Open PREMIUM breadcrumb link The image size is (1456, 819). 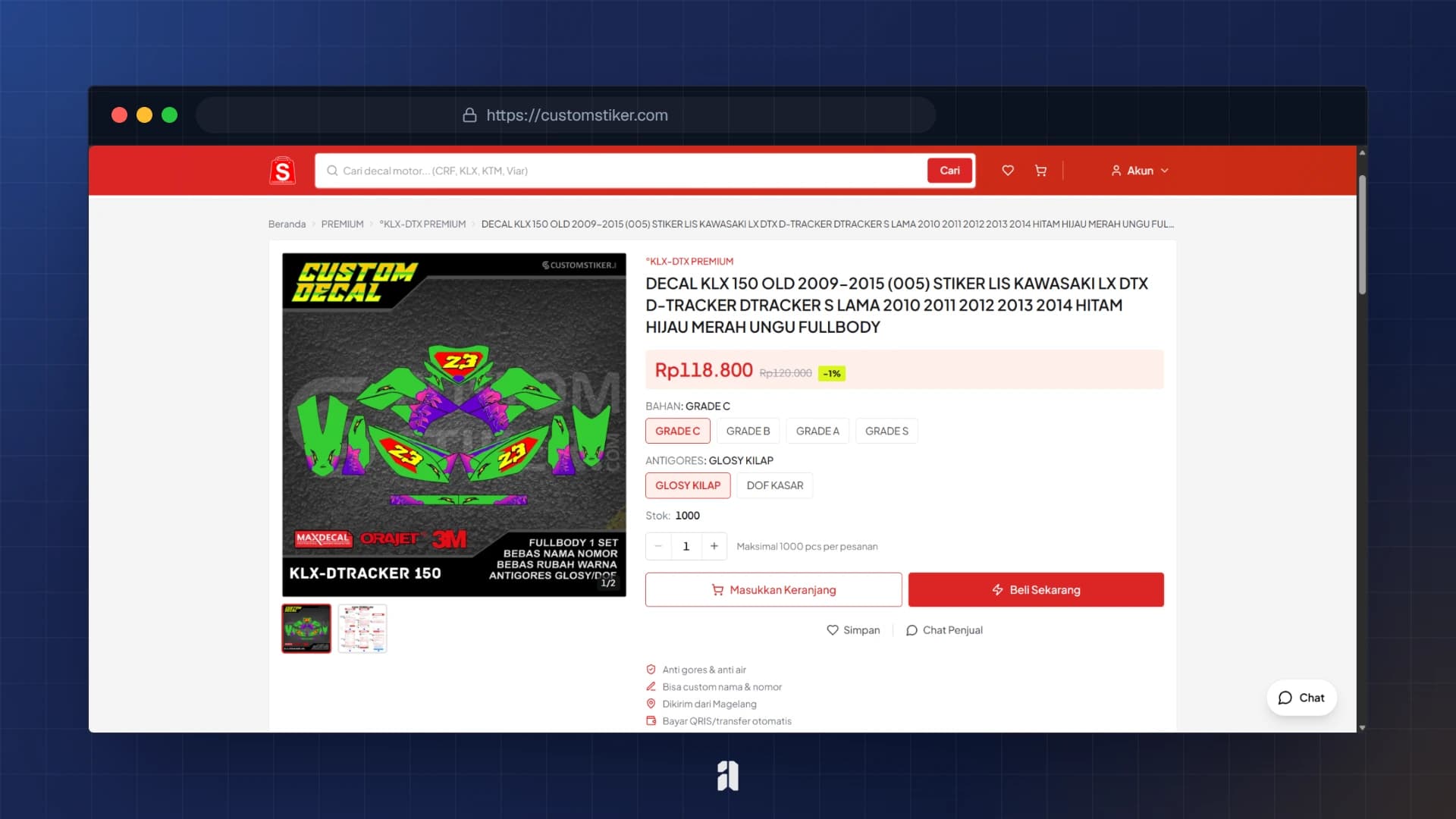coord(342,224)
